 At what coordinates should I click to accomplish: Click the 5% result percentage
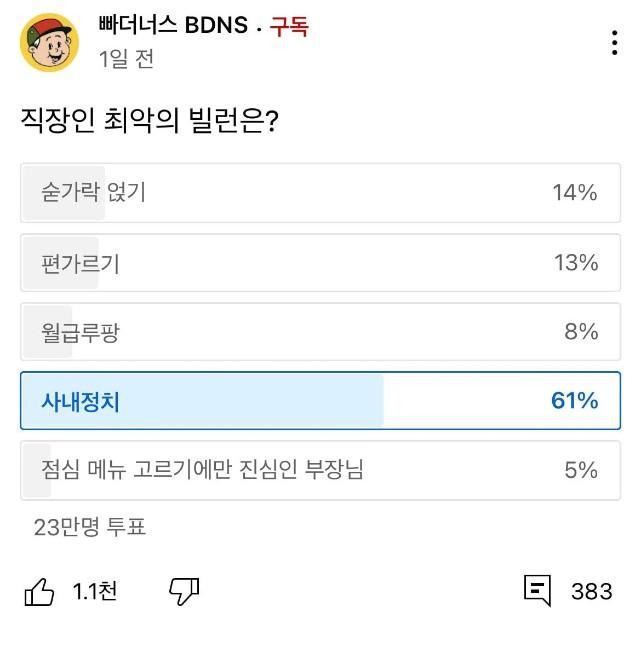(x=580, y=470)
